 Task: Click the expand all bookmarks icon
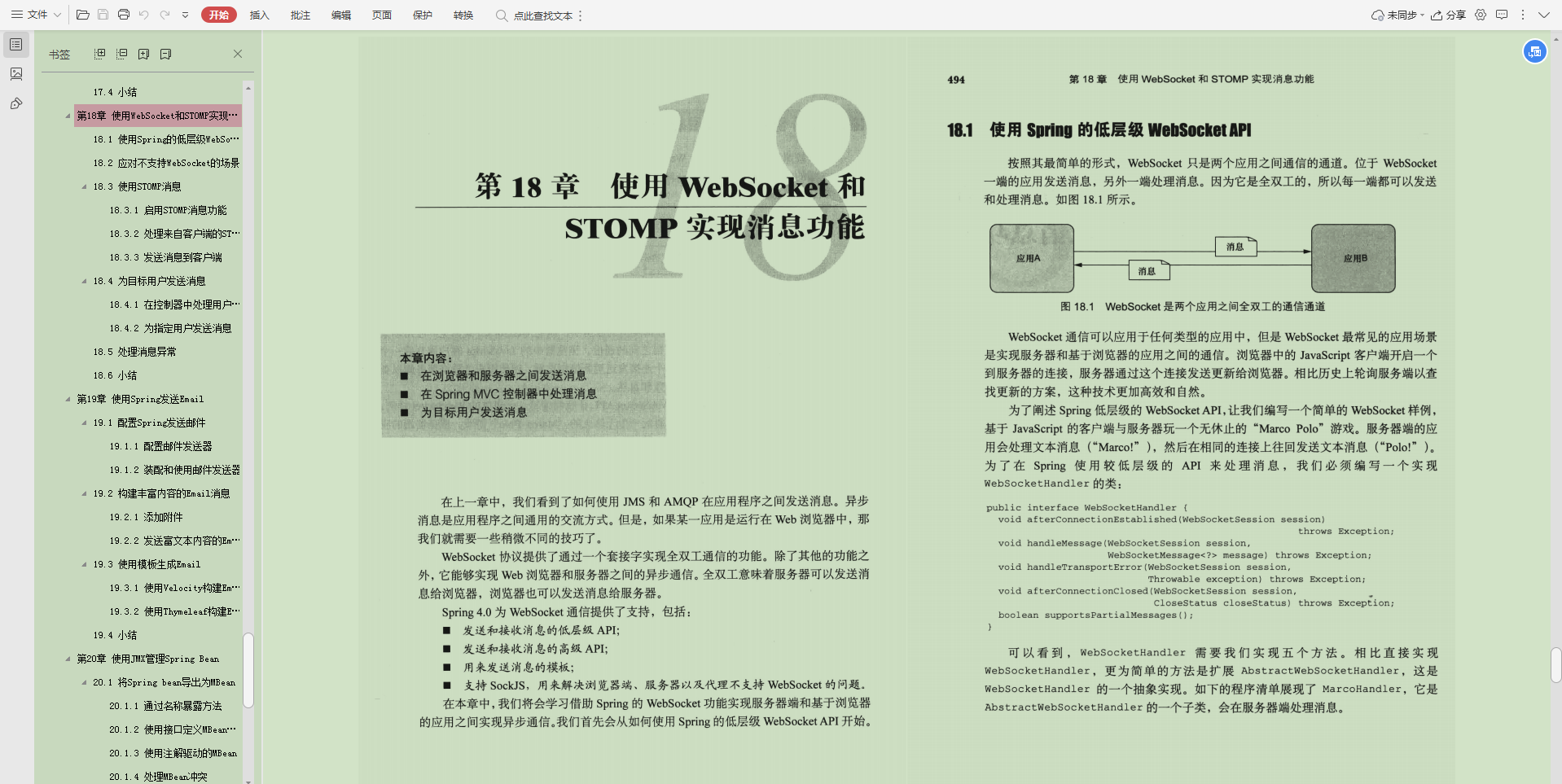[x=99, y=53]
